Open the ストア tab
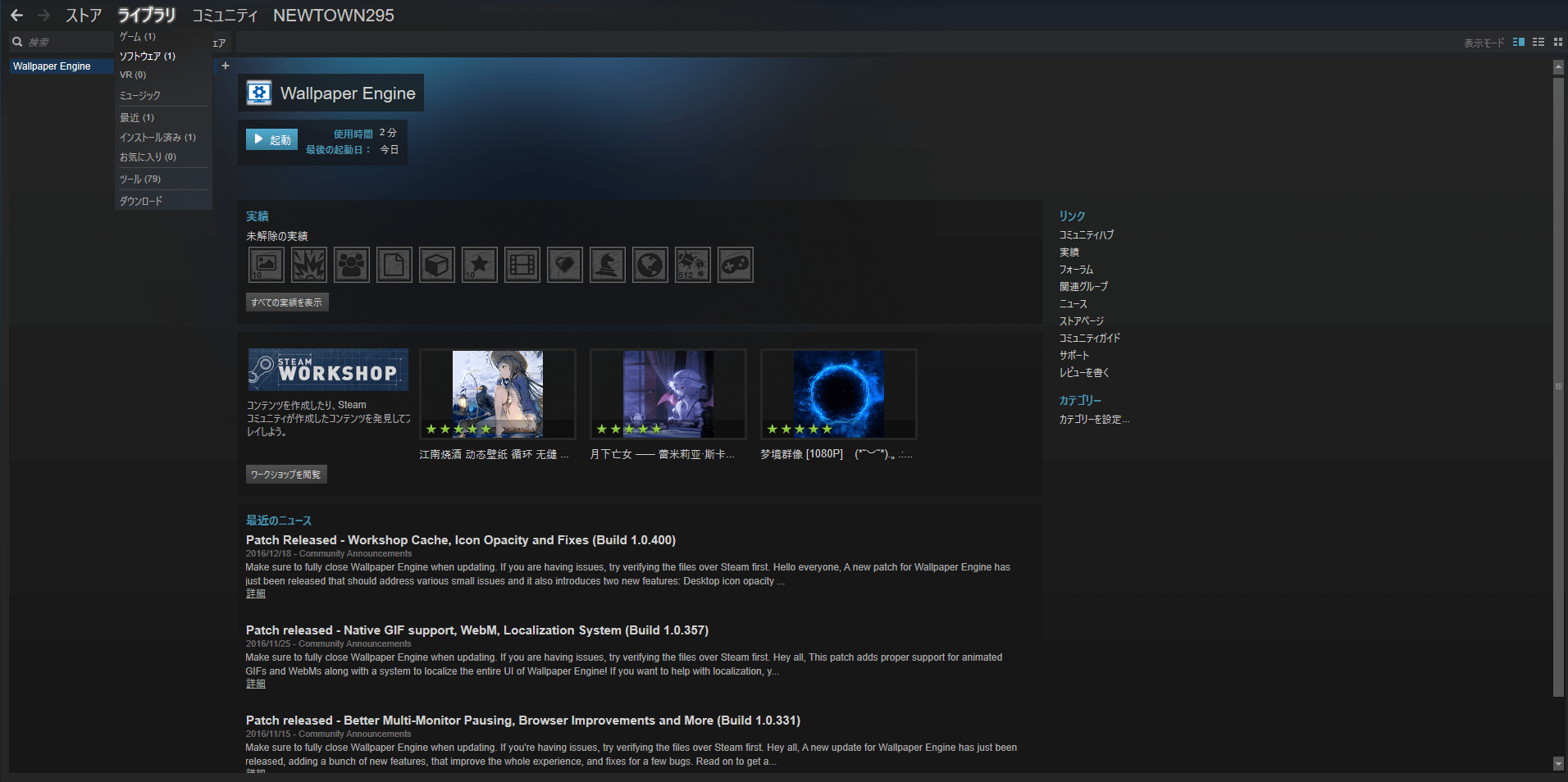This screenshot has width=1568, height=782. pyautogui.click(x=84, y=16)
